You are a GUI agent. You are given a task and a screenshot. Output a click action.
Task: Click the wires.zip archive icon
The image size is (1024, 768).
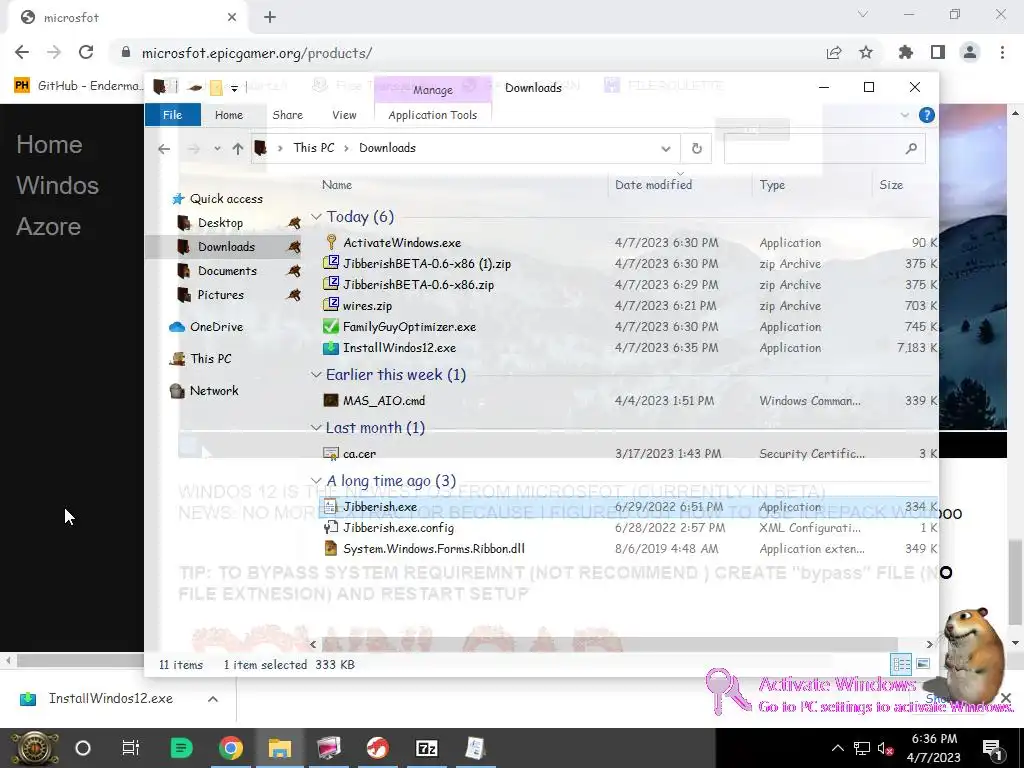coord(331,305)
